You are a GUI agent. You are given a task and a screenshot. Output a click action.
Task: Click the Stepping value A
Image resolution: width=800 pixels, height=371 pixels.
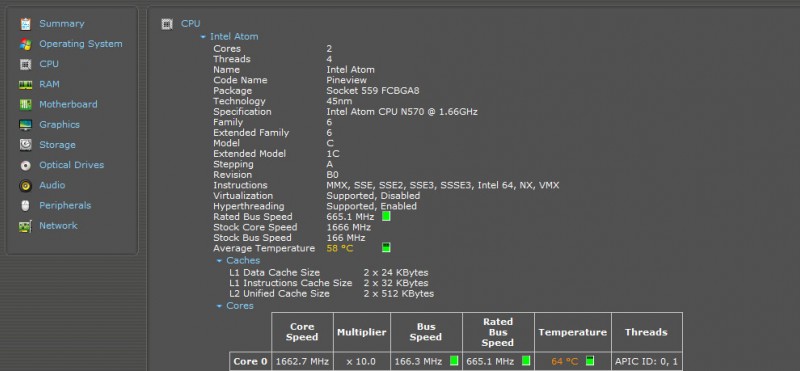tap(330, 164)
